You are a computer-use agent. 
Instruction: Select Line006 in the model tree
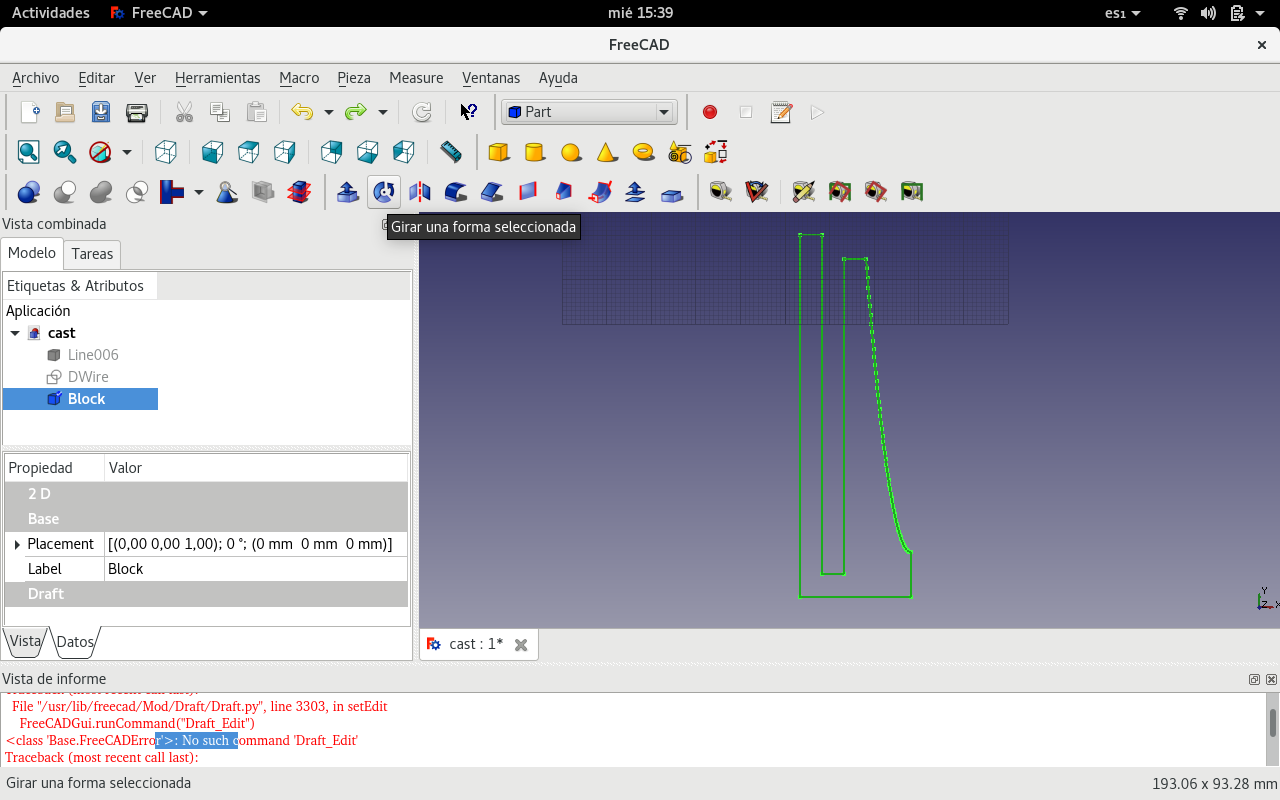(93, 355)
